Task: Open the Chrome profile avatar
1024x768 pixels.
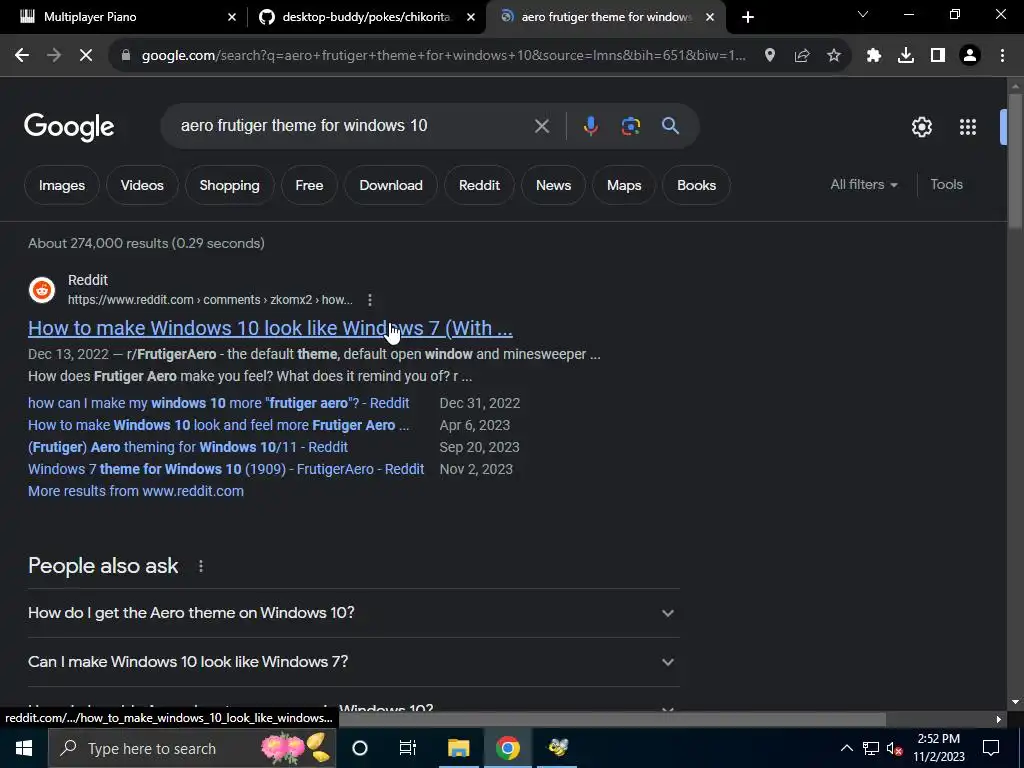Action: point(970,56)
